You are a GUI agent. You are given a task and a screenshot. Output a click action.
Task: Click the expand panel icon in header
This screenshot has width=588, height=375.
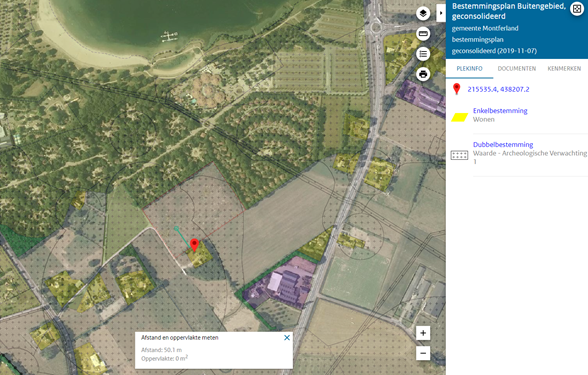[577, 9]
